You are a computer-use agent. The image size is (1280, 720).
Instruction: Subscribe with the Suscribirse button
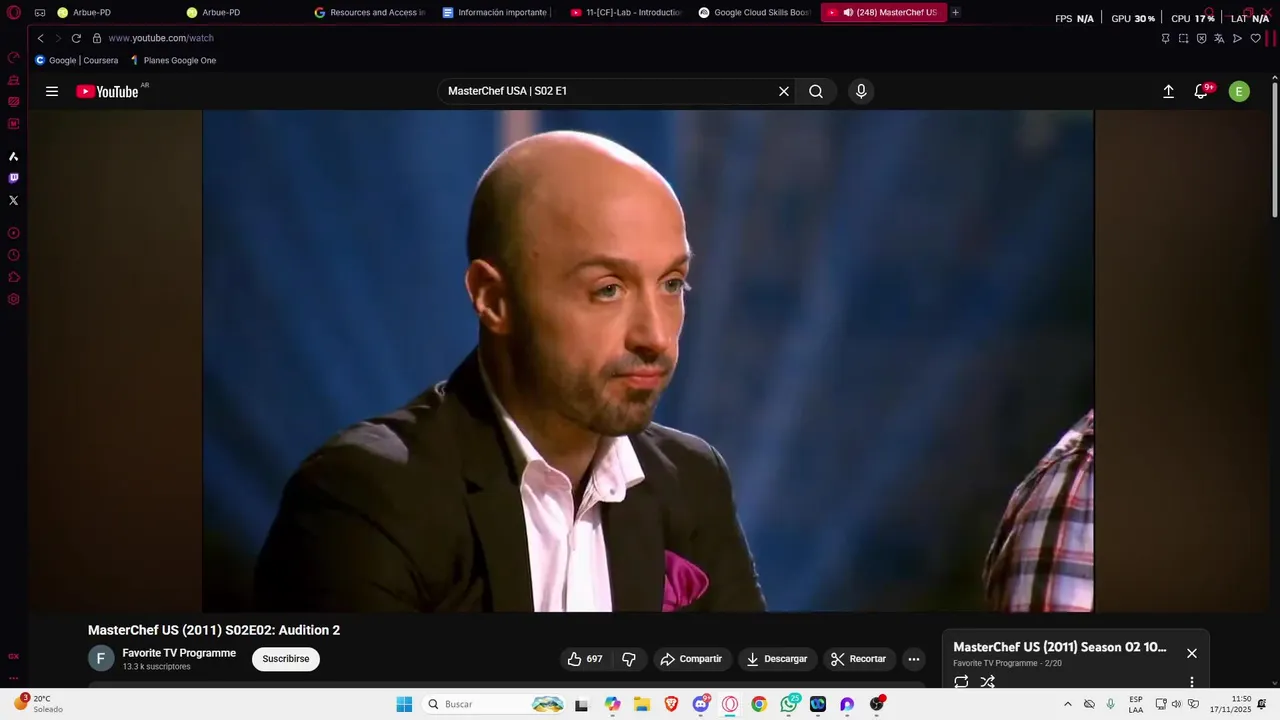[x=286, y=659]
